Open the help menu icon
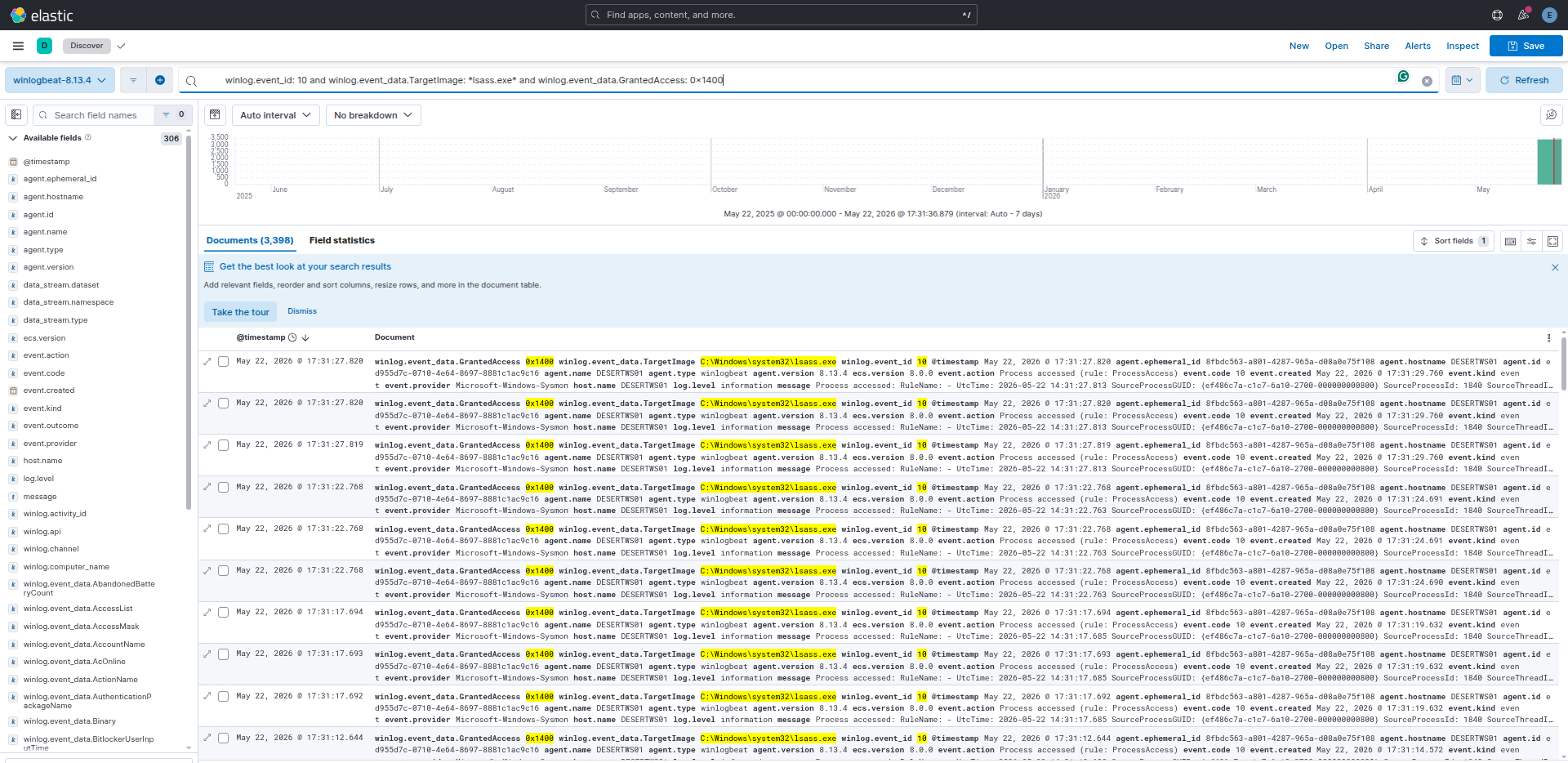This screenshot has height=763, width=1568. (x=1497, y=15)
